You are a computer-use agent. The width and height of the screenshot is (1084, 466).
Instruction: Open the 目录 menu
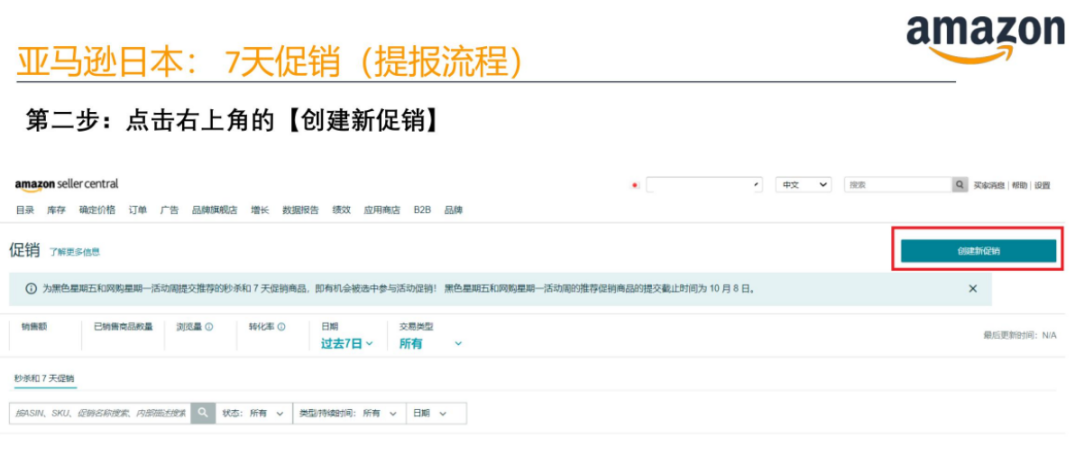pos(25,210)
